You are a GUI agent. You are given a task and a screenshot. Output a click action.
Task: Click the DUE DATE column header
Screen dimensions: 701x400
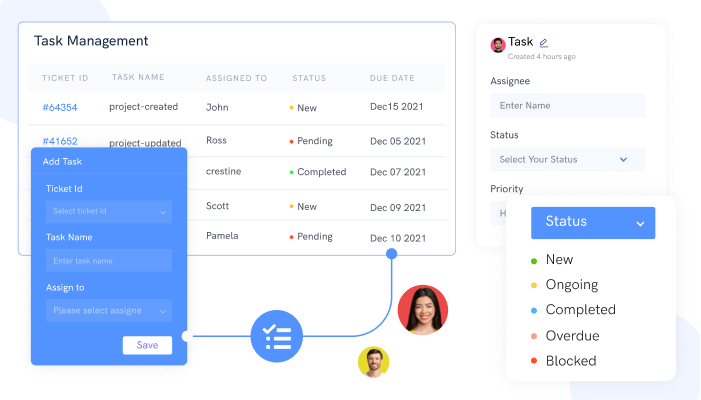click(x=392, y=78)
